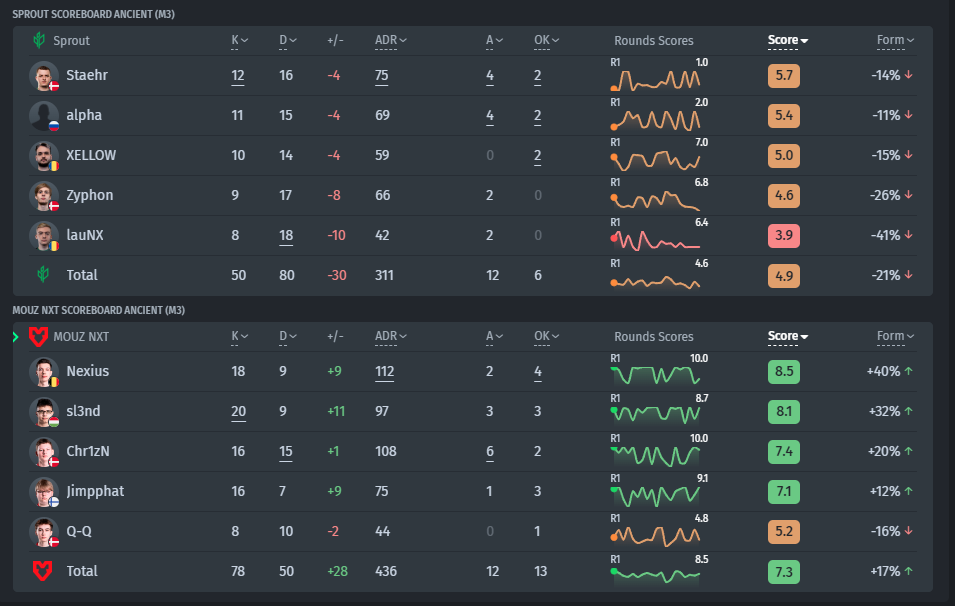Click lauNX's red rounds score sparkline
This screenshot has height=606, width=955.
point(655,240)
